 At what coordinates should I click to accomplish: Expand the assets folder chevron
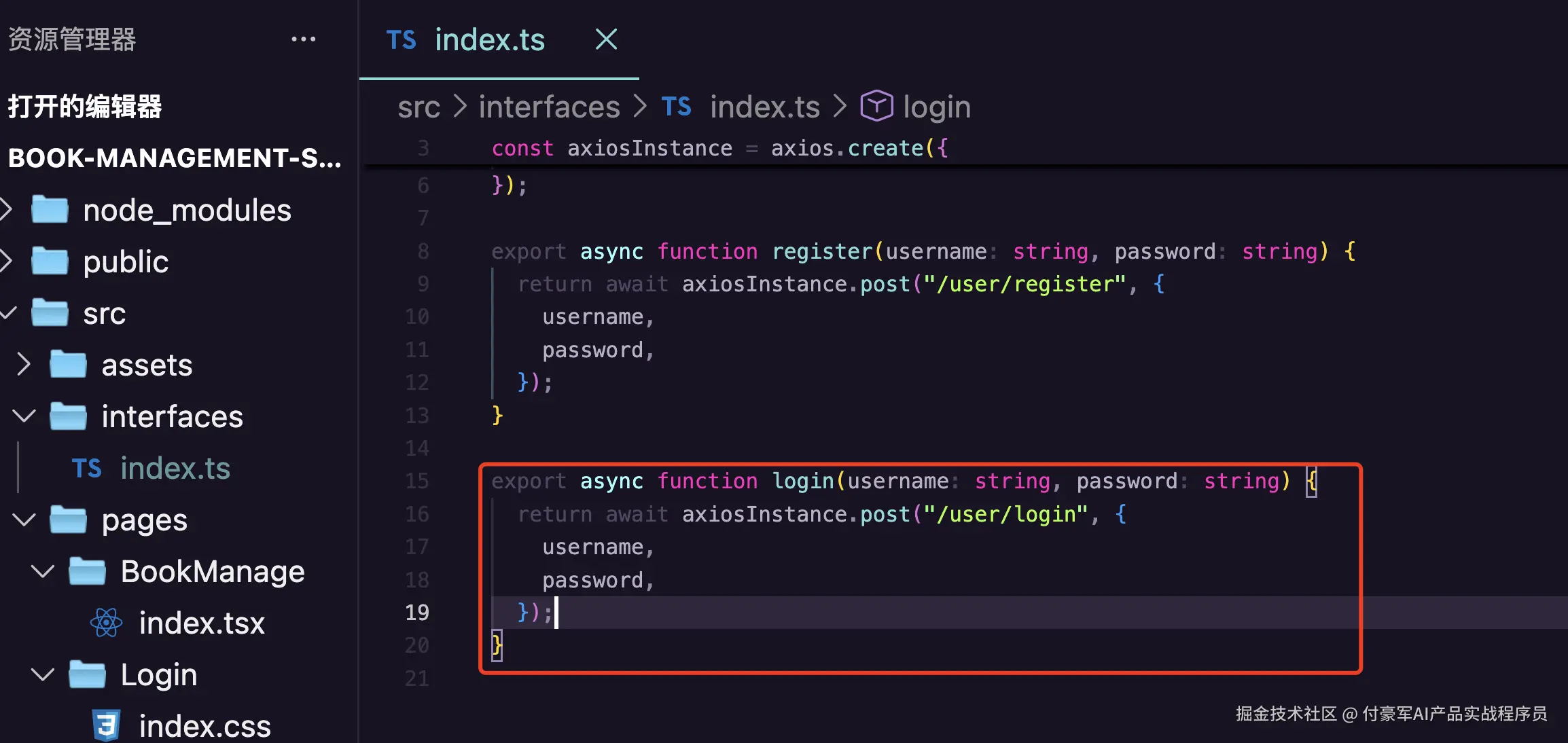point(24,365)
